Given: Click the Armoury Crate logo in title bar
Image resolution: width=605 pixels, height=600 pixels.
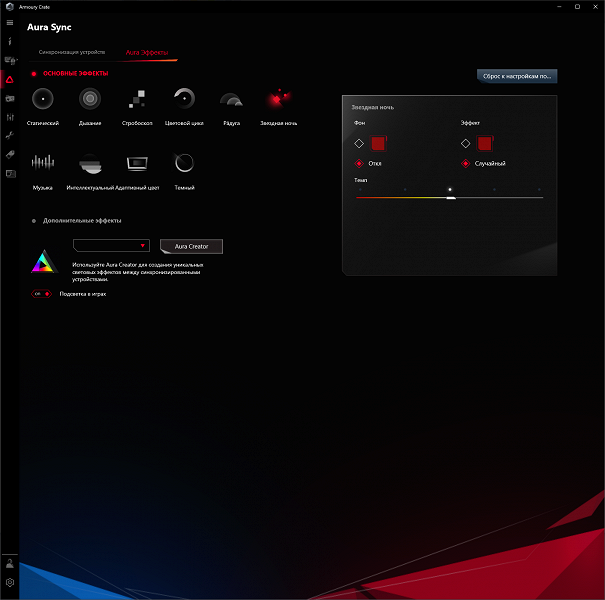Looking at the screenshot, I should [10, 7].
